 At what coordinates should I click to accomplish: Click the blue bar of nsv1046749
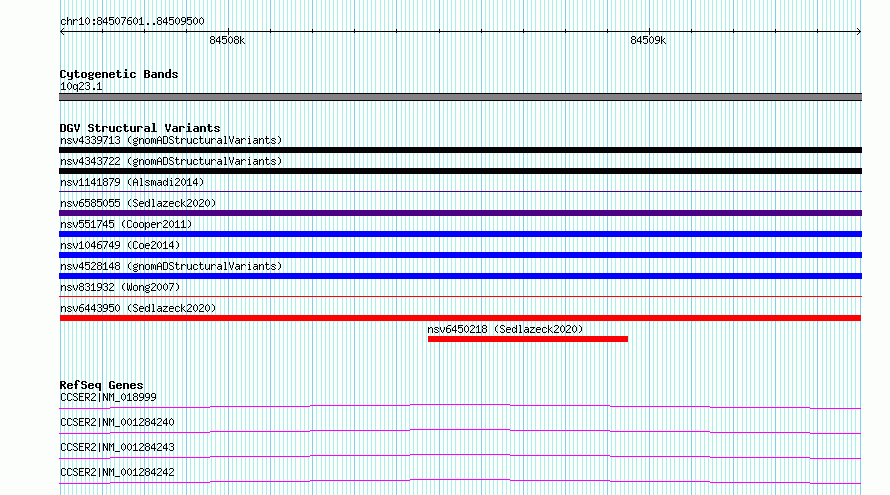click(460, 255)
